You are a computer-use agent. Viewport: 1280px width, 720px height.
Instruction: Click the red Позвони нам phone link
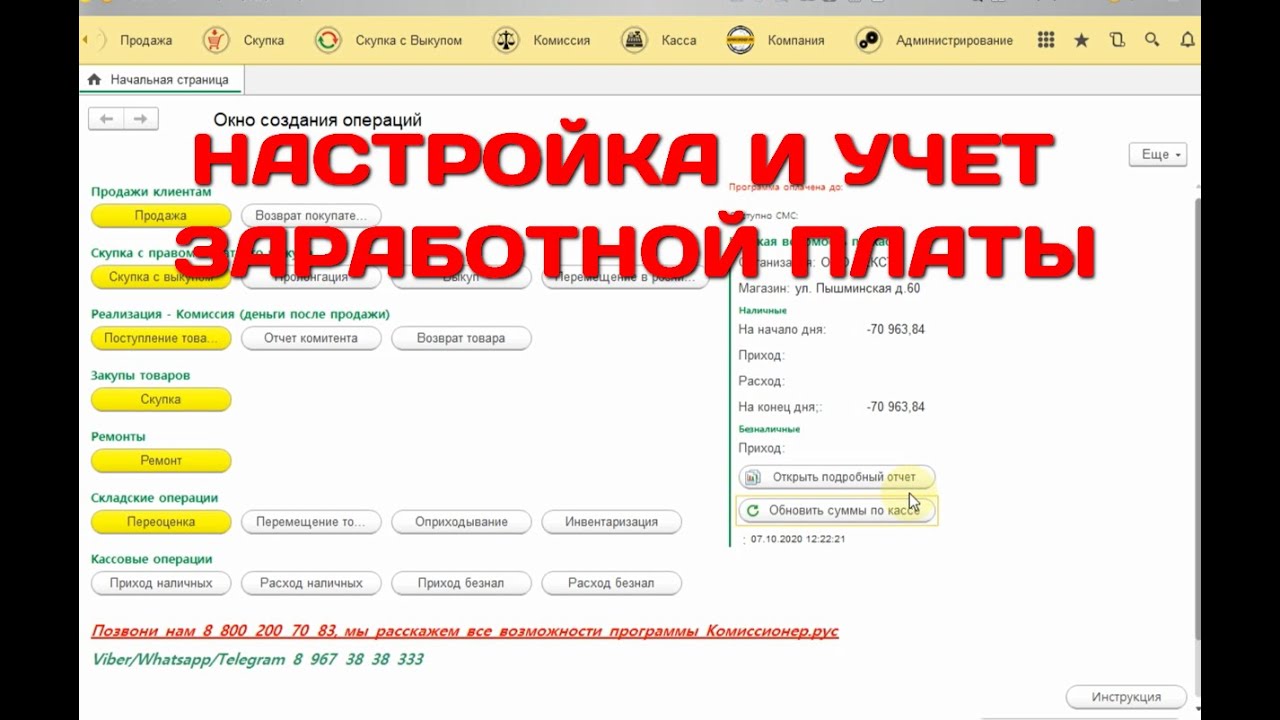[464, 631]
